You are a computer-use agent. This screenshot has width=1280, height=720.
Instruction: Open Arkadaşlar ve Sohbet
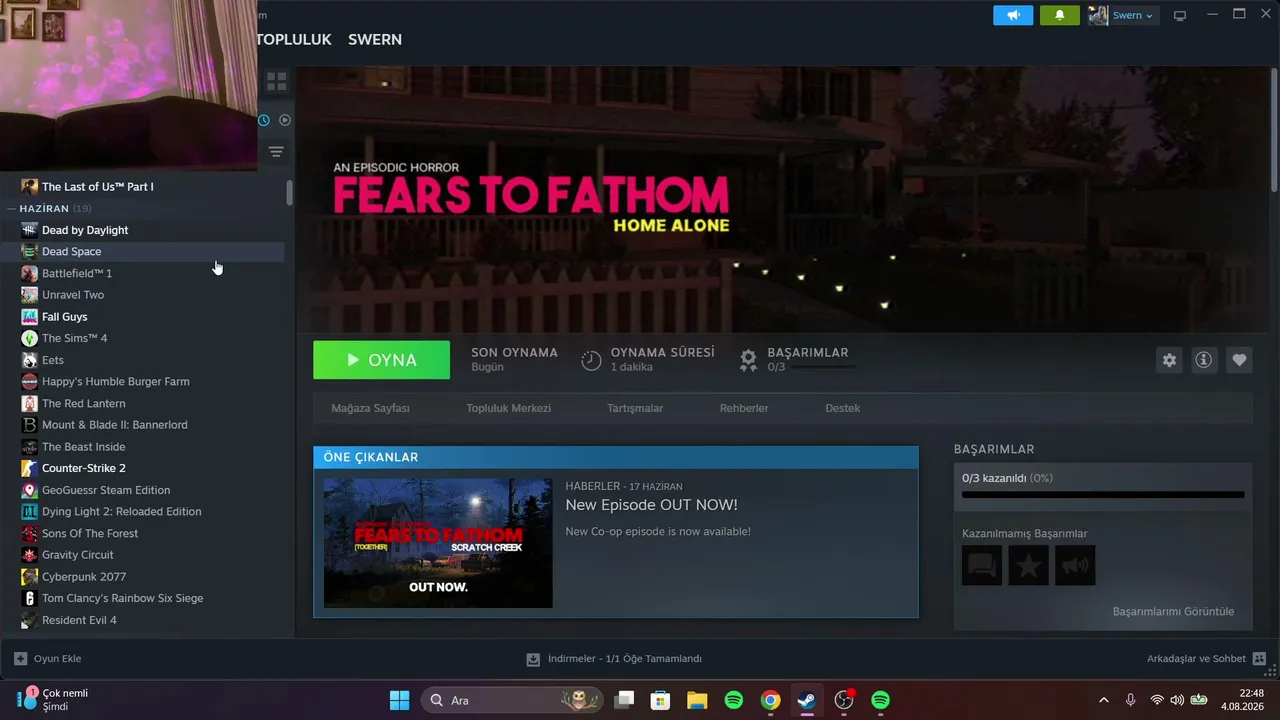pyautogui.click(x=1196, y=659)
